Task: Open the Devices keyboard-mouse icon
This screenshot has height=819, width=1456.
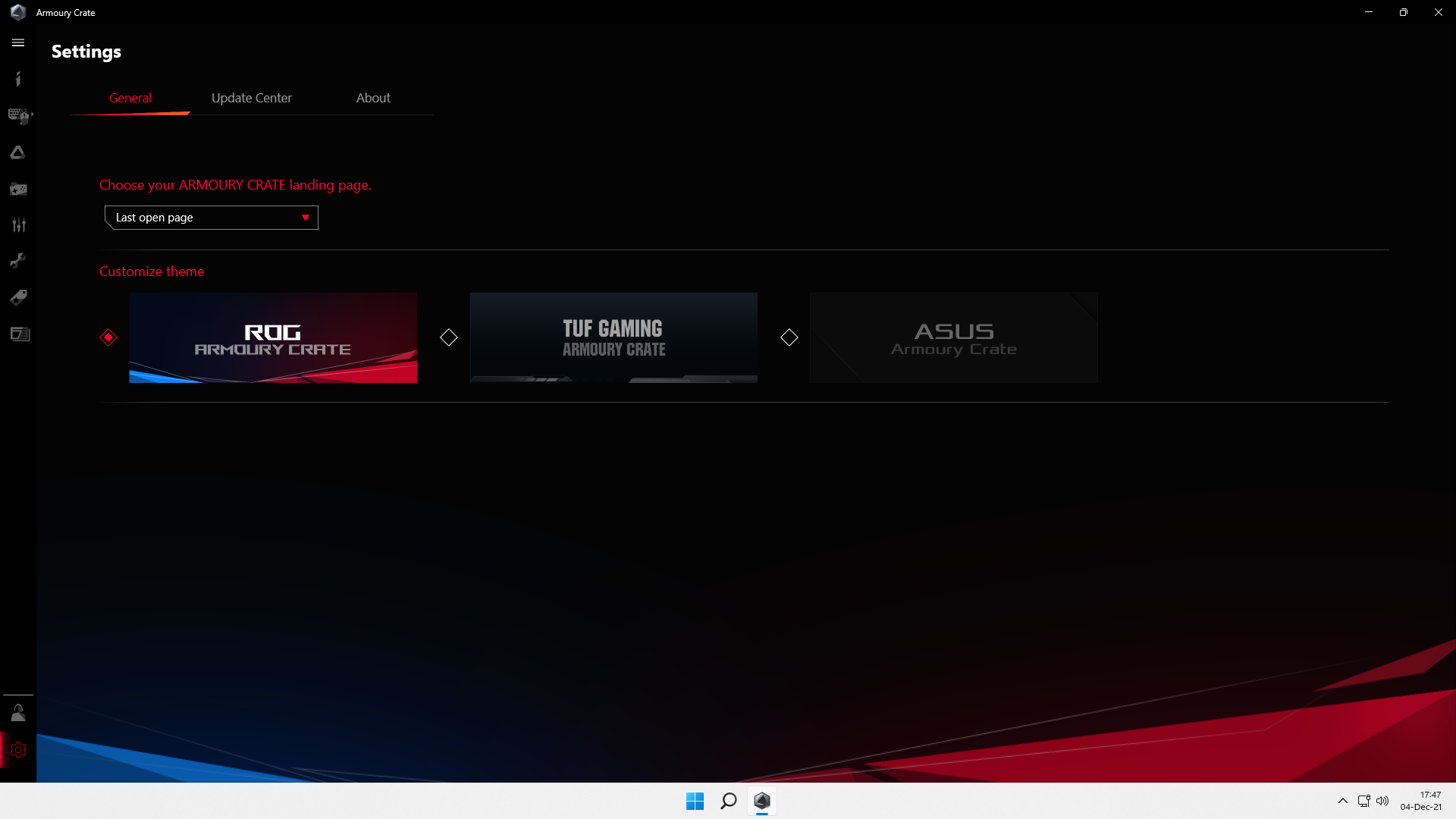Action: click(x=17, y=115)
